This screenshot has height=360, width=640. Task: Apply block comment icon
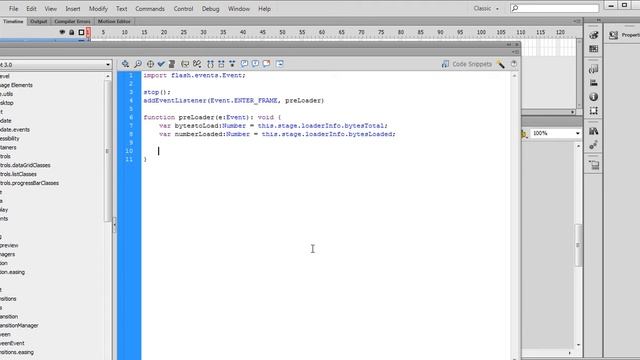244,64
